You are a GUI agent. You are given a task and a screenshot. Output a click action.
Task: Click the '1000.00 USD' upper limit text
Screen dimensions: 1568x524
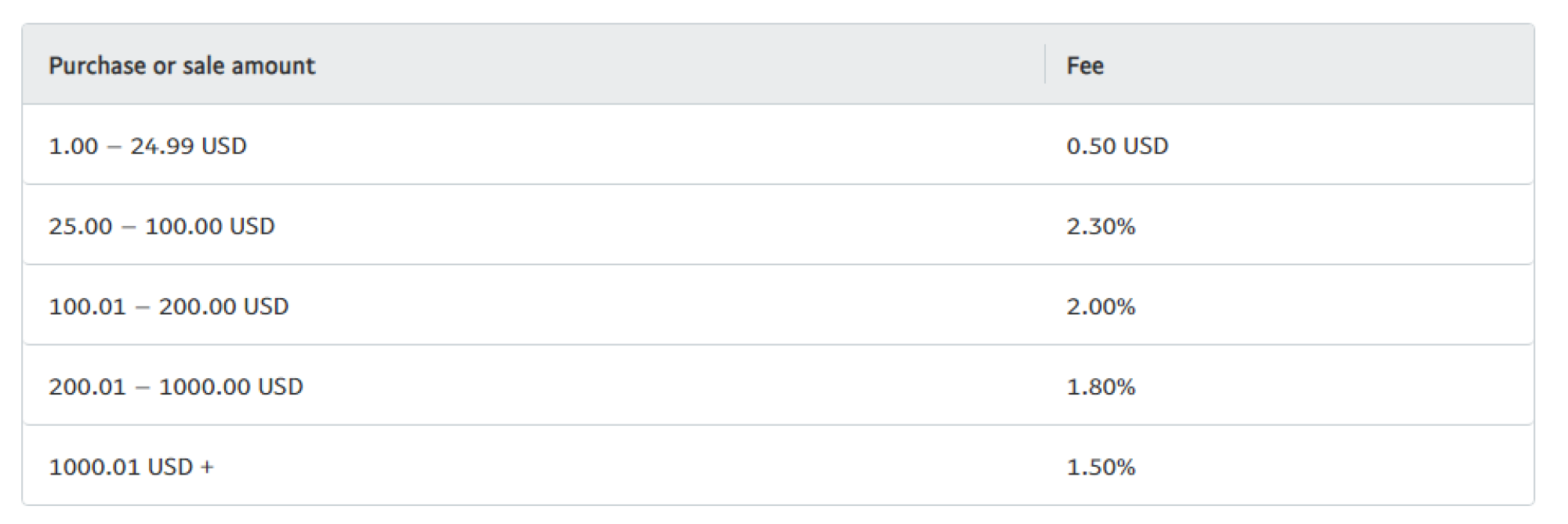pos(230,387)
